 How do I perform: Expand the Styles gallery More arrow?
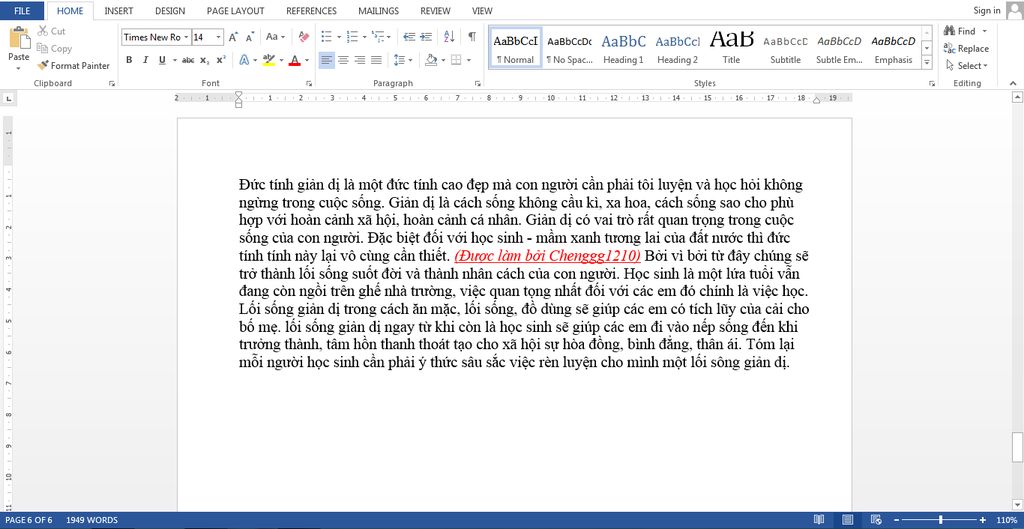click(x=927, y=63)
